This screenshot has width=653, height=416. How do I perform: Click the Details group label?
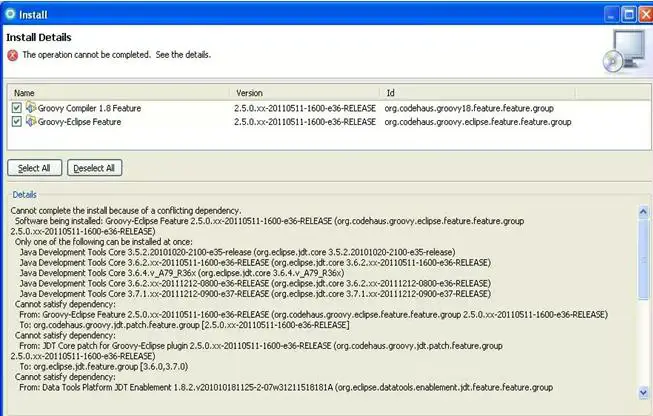pos(24,194)
